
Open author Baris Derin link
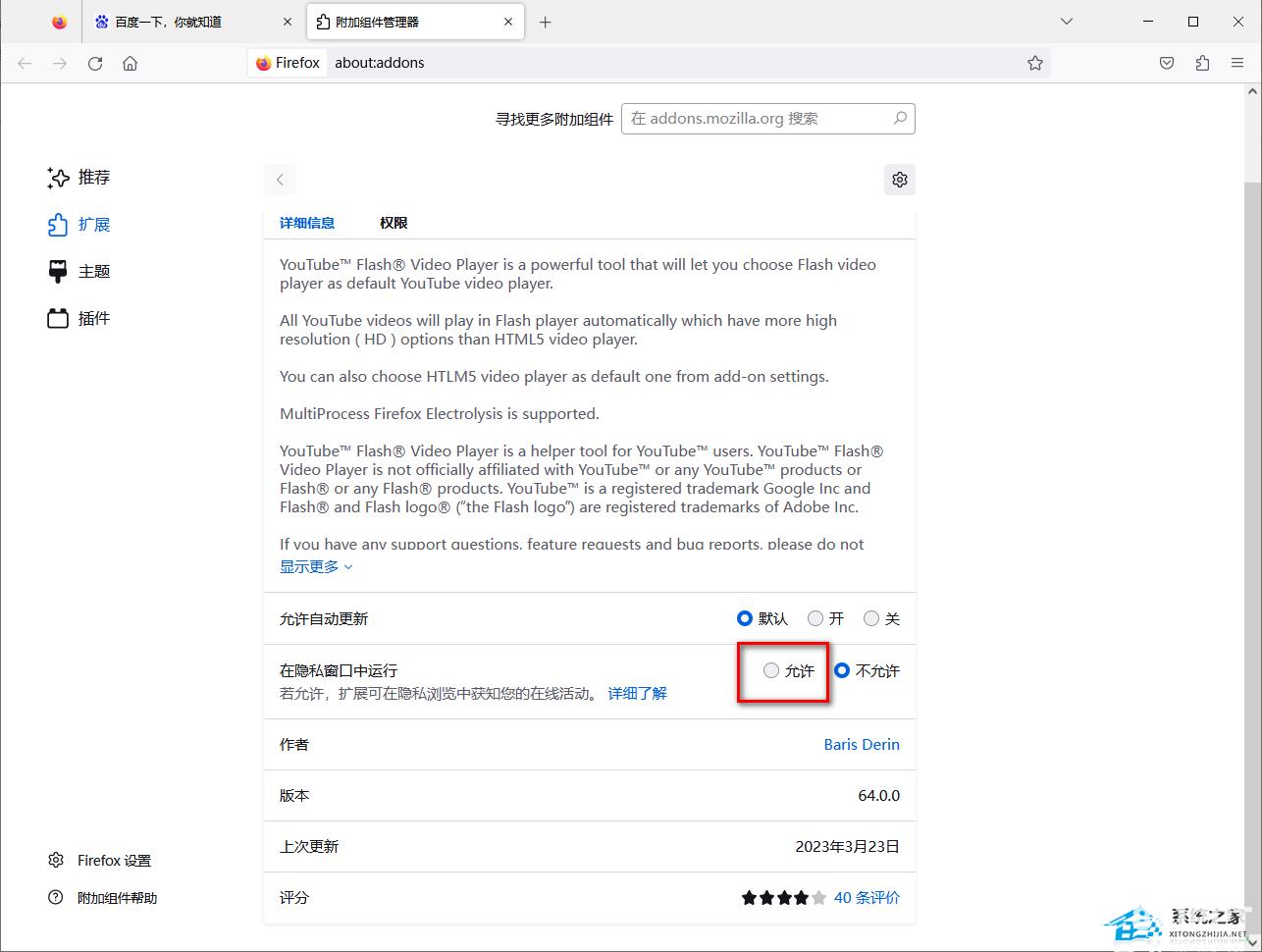click(x=862, y=744)
